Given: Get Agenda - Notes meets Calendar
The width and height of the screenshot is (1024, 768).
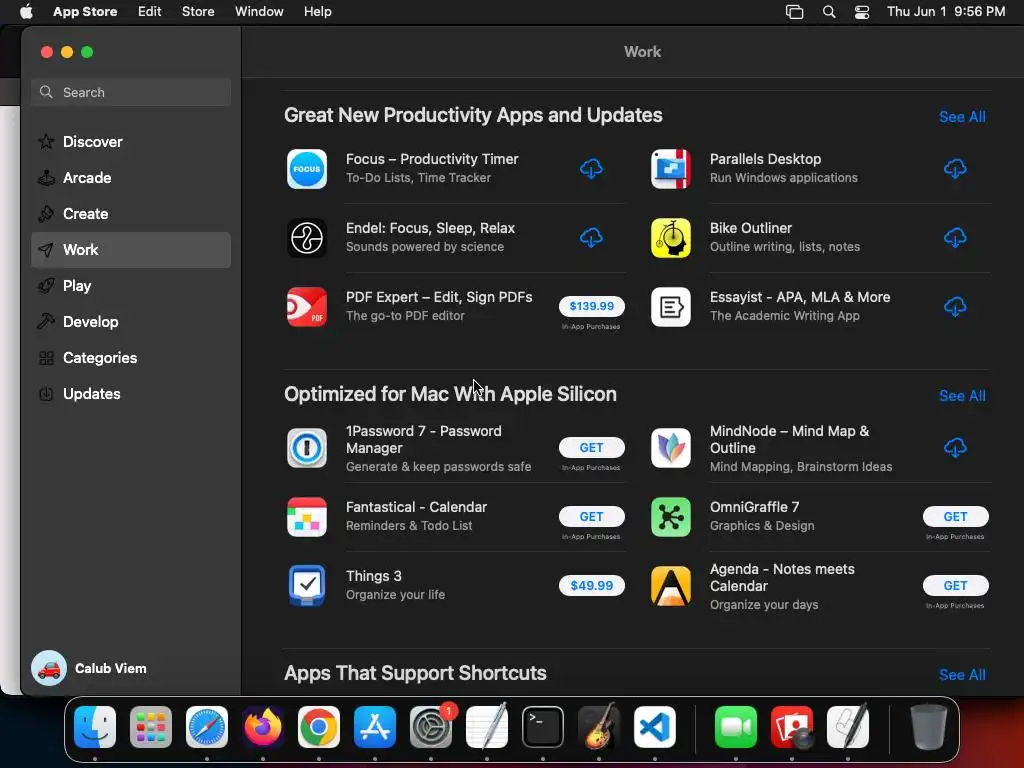Looking at the screenshot, I should tap(955, 586).
